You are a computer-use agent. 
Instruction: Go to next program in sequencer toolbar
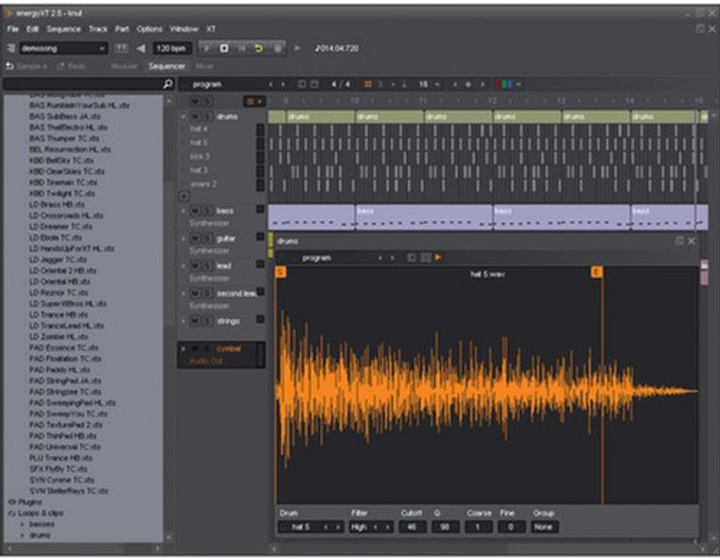point(283,84)
